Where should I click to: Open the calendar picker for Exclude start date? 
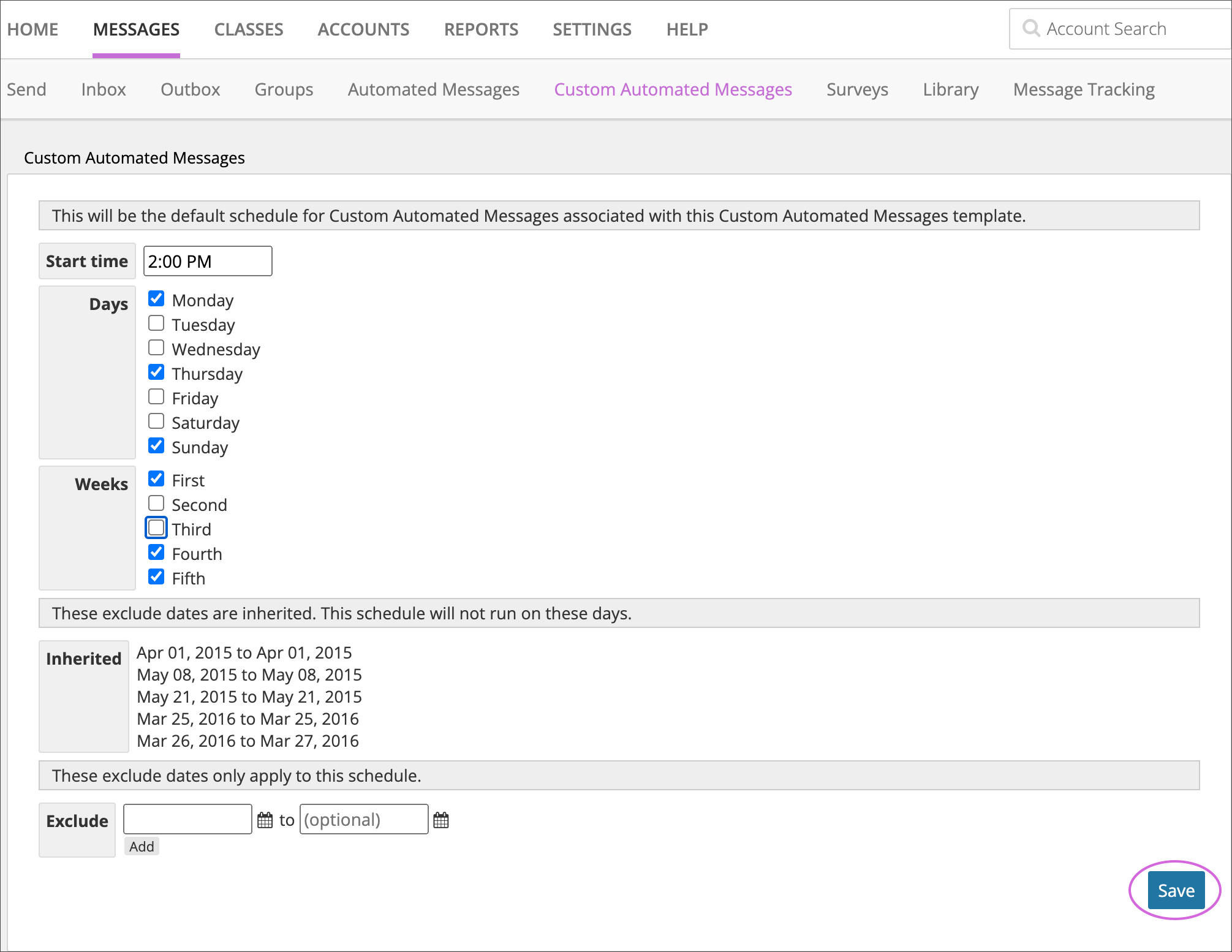(265, 820)
